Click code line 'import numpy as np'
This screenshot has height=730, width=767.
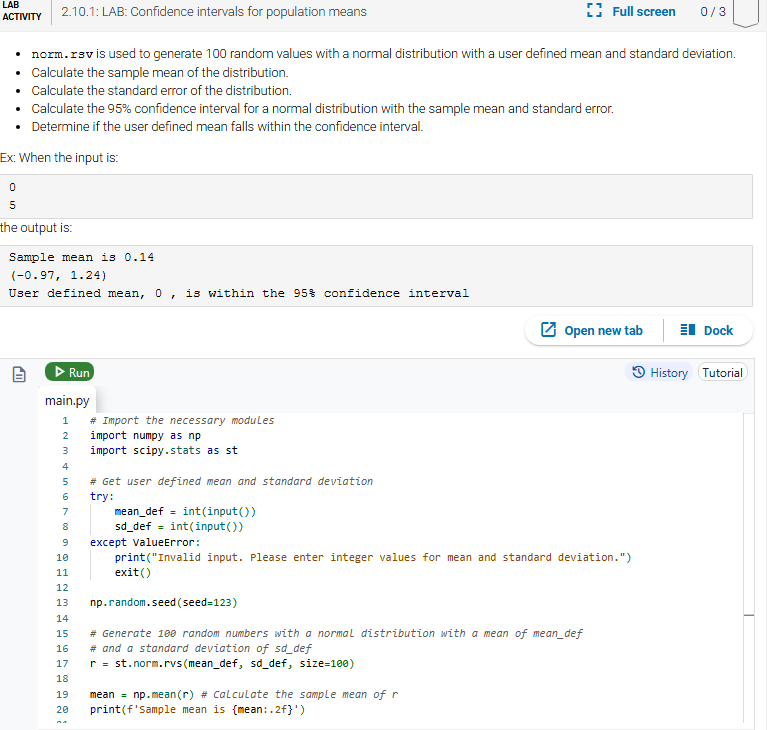click(145, 435)
